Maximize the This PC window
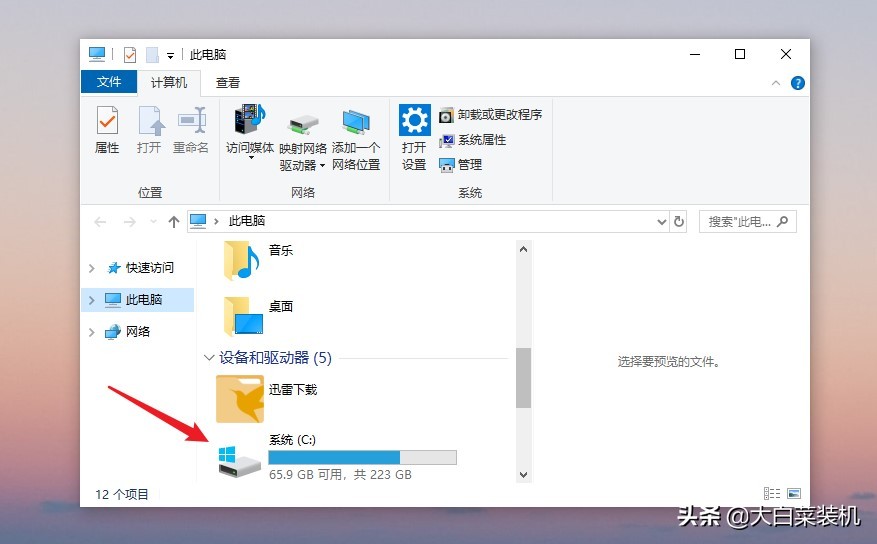 pyautogui.click(x=740, y=54)
